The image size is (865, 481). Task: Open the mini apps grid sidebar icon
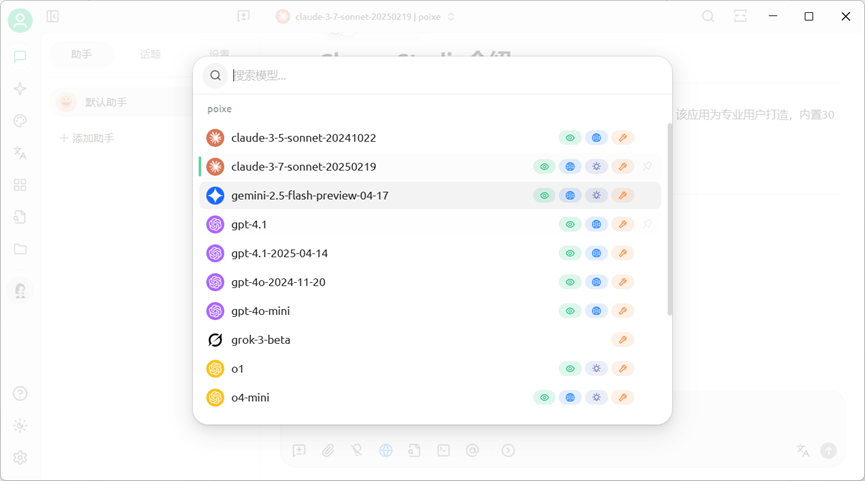[x=20, y=185]
